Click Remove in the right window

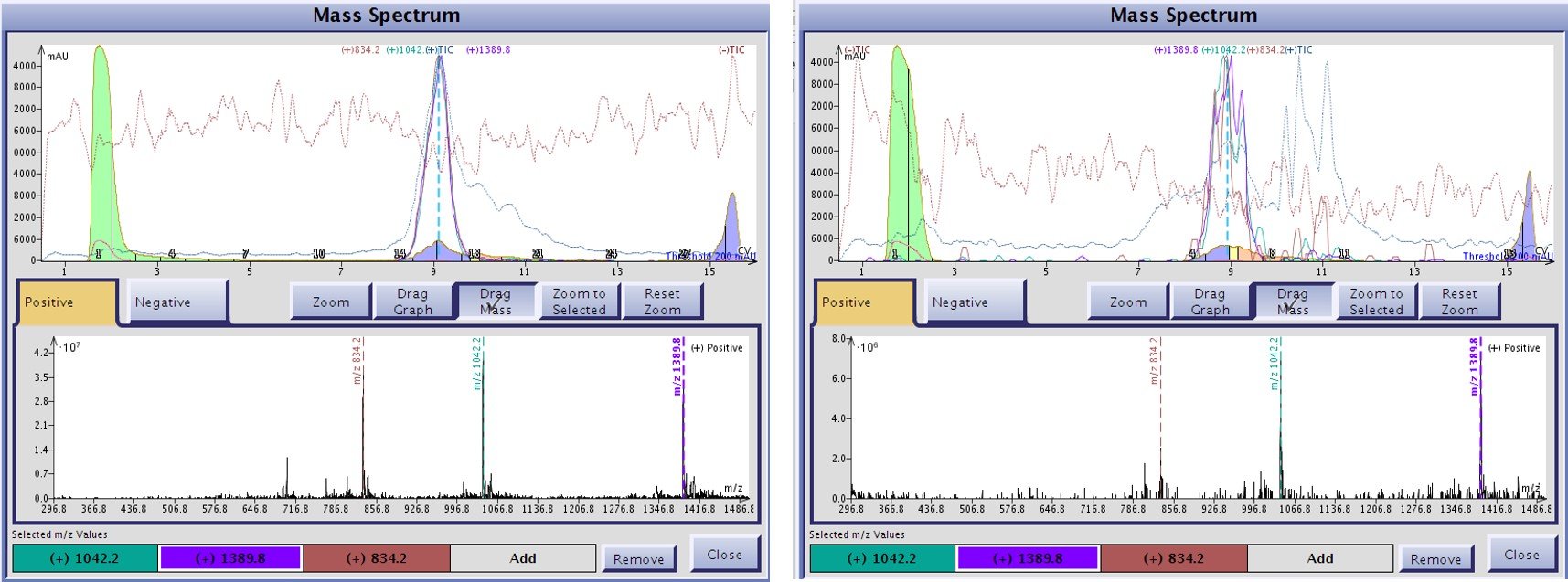1436,559
